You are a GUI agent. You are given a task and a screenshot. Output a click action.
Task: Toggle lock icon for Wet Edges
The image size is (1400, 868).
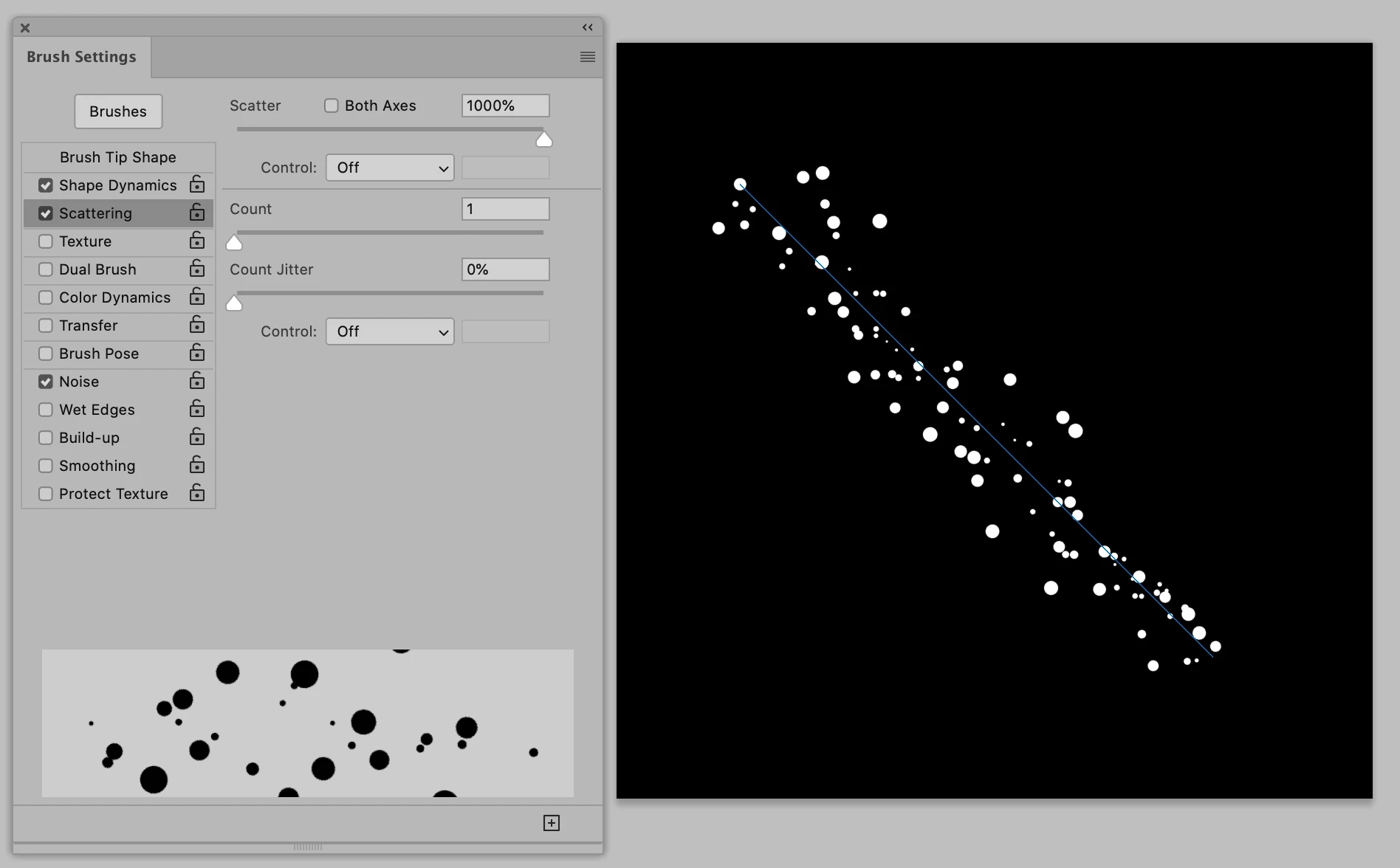(197, 409)
